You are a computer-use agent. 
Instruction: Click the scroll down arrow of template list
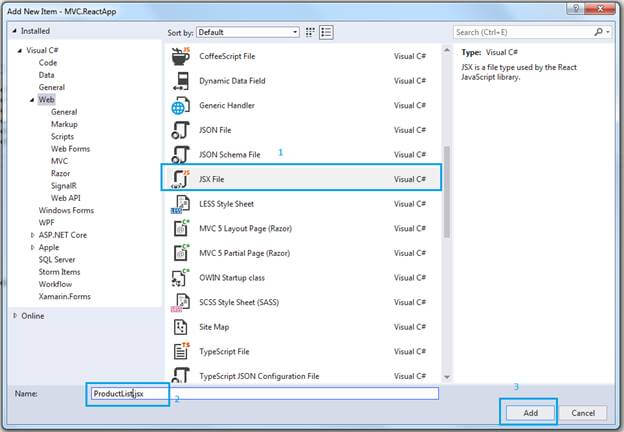[x=447, y=377]
